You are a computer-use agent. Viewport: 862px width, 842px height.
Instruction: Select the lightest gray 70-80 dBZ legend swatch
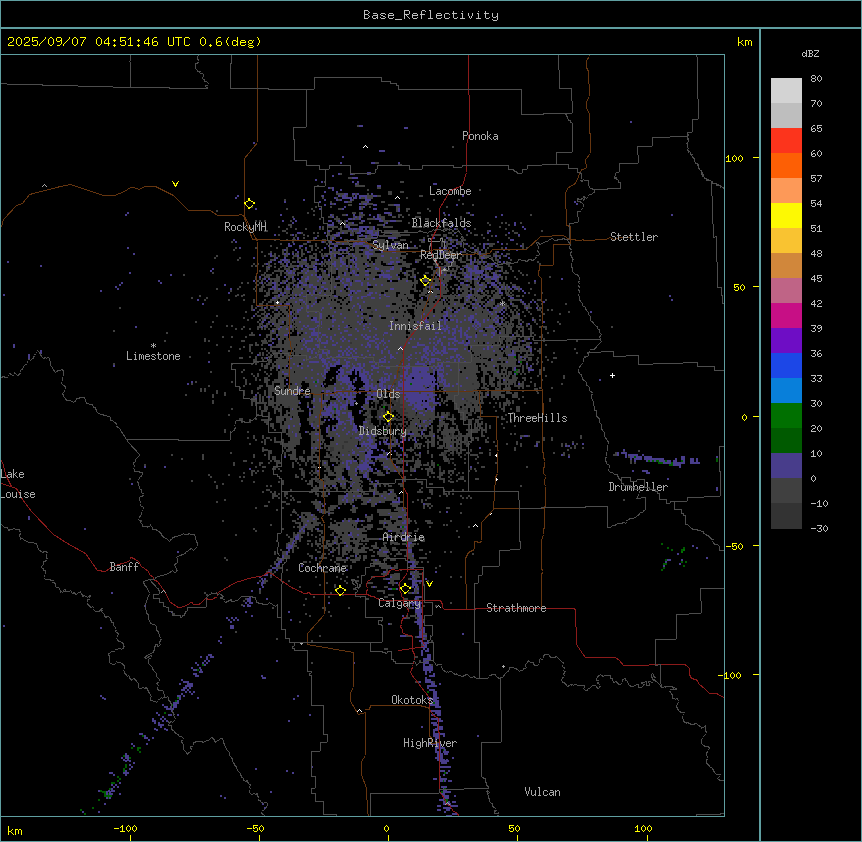tap(786, 91)
